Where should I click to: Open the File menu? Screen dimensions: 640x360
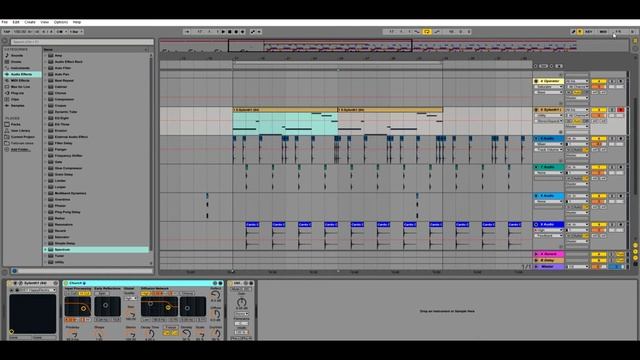coord(4,22)
